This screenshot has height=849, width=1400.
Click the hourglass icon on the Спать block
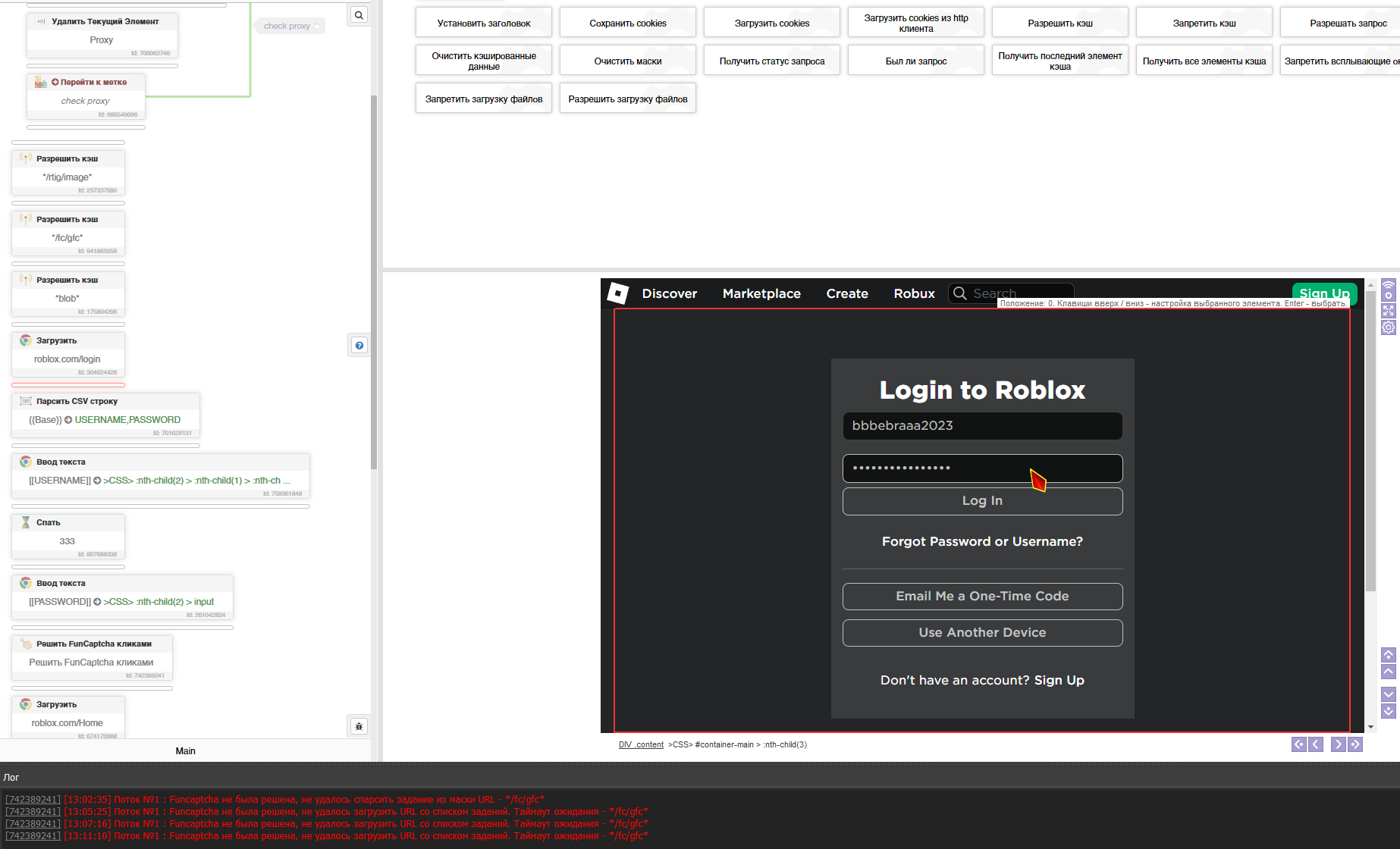point(25,522)
